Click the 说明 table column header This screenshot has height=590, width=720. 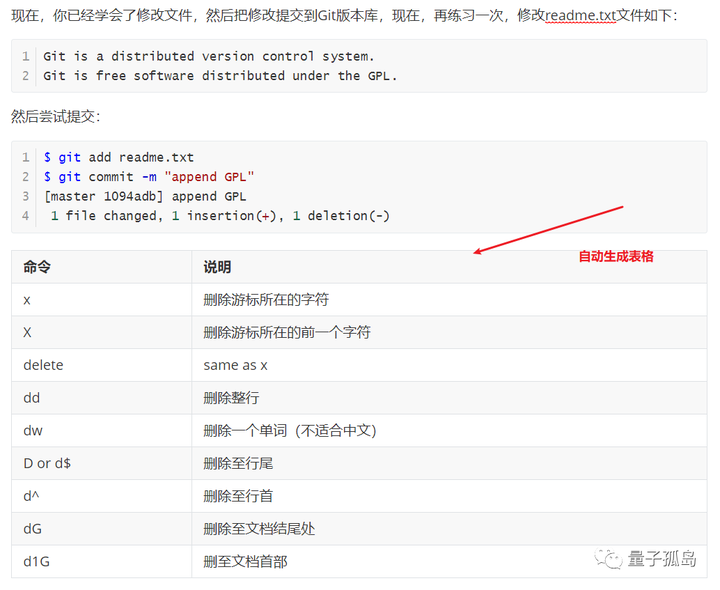tap(217, 267)
